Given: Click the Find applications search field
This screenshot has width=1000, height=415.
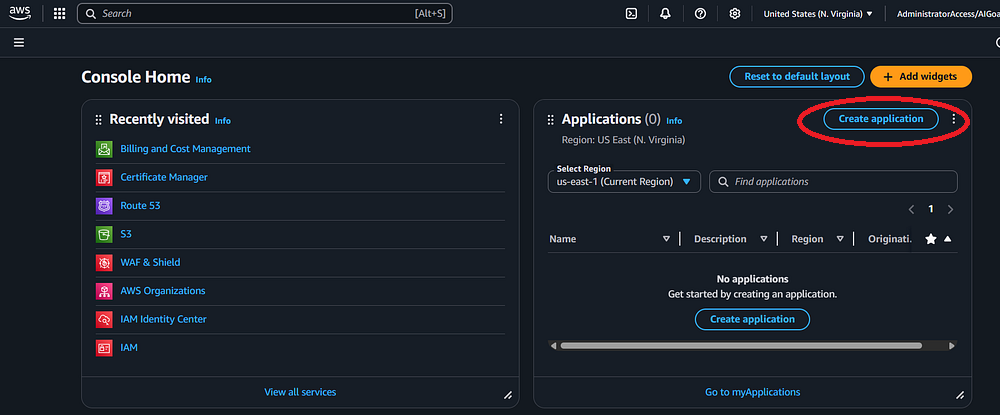Looking at the screenshot, I should [833, 182].
